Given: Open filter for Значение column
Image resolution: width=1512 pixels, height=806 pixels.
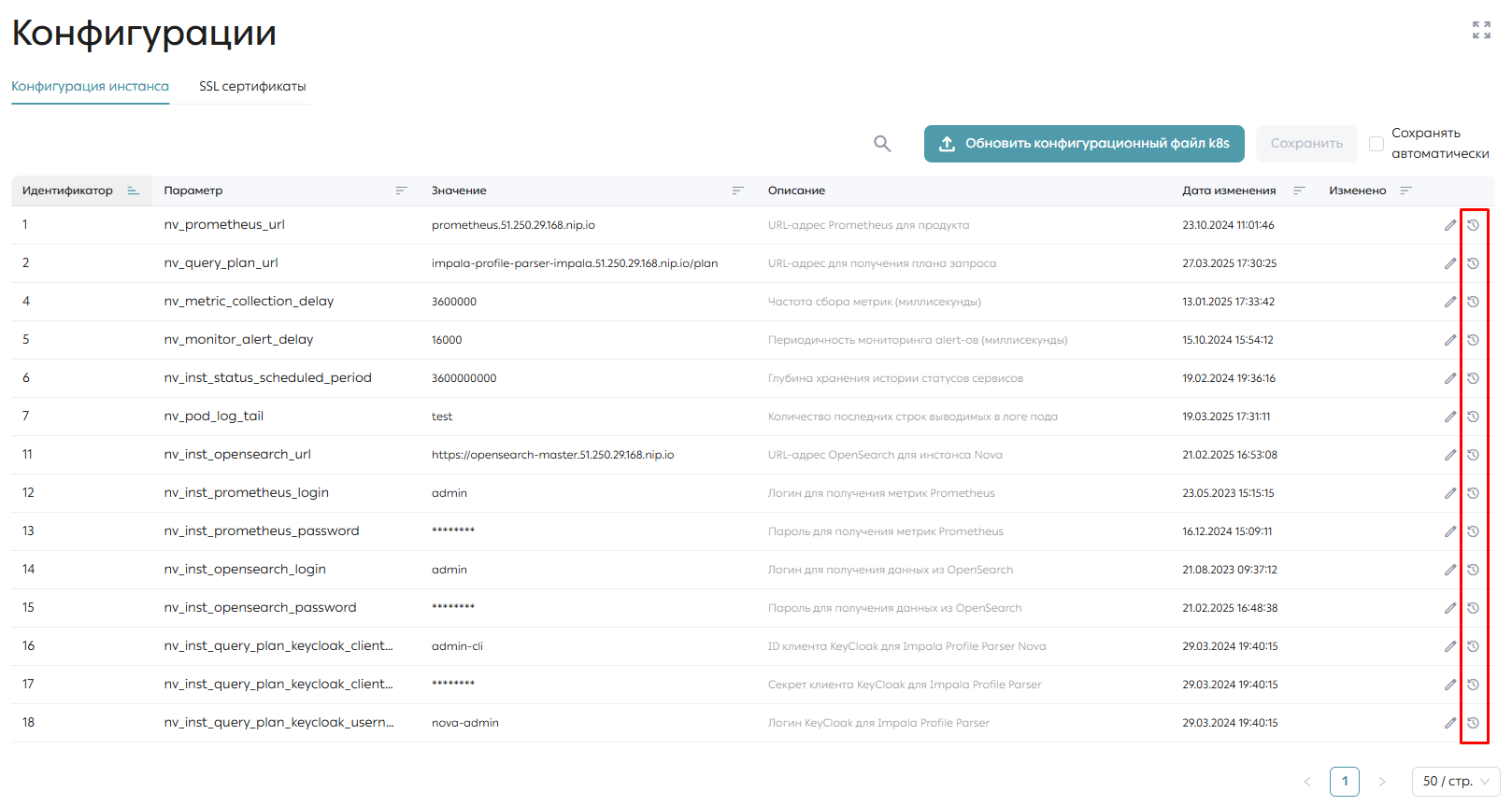Looking at the screenshot, I should (x=738, y=191).
